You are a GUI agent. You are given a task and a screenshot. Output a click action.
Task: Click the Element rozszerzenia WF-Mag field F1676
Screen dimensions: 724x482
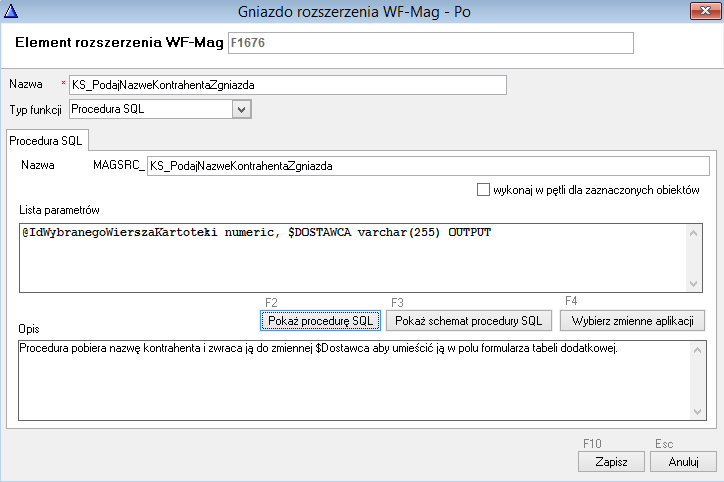point(430,43)
